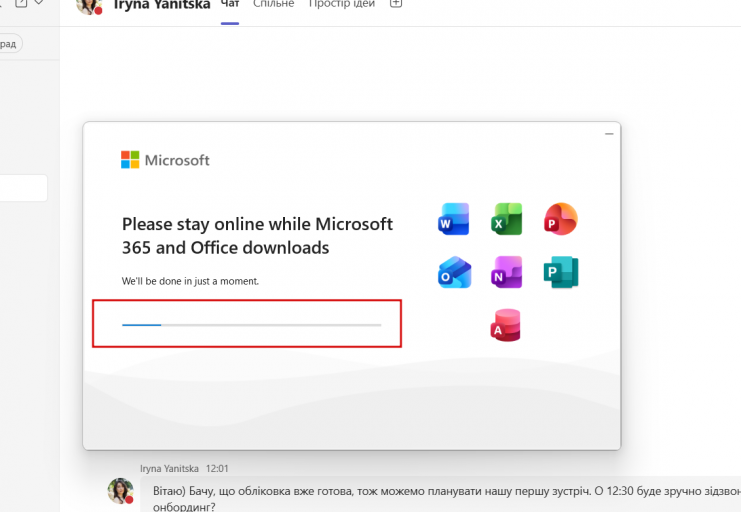
Task: Click the PowerPoint icon in installer
Action: 560,219
